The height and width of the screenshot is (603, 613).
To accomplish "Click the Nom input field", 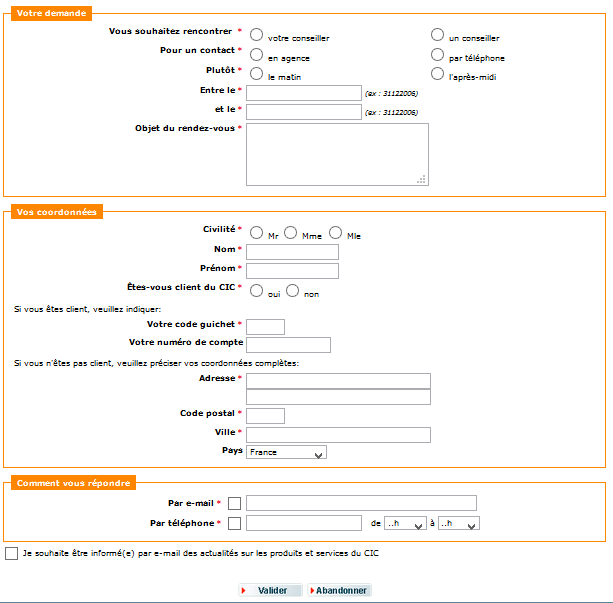I will click(292, 252).
